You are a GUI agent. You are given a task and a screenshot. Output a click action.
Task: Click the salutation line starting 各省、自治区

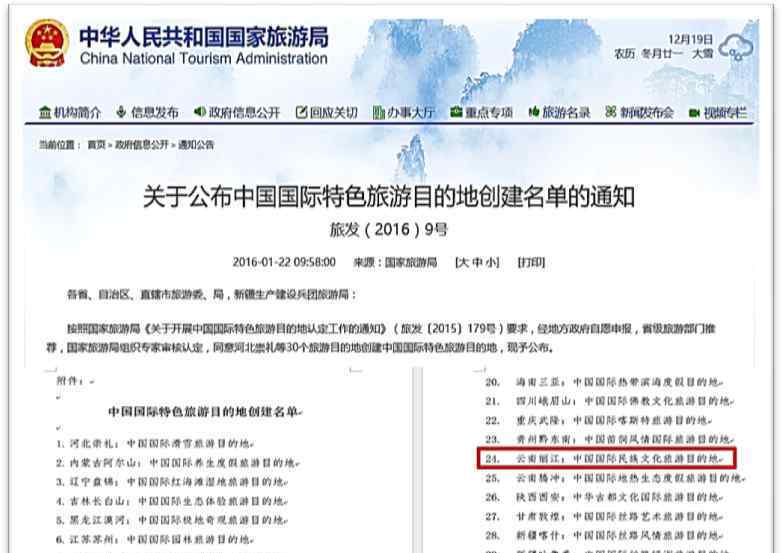tap(211, 295)
